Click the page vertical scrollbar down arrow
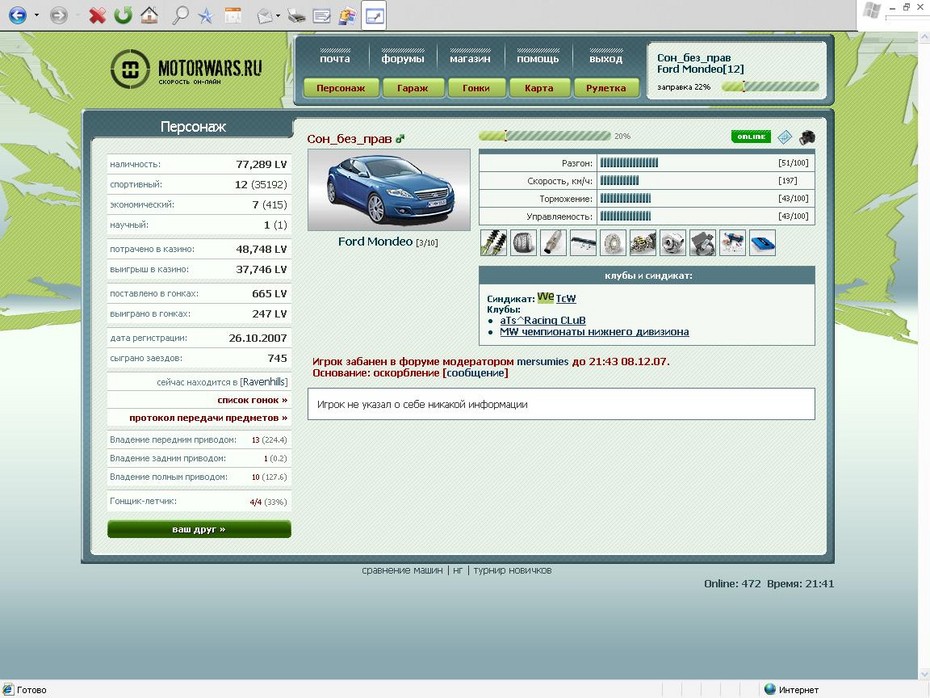 pos(924,674)
